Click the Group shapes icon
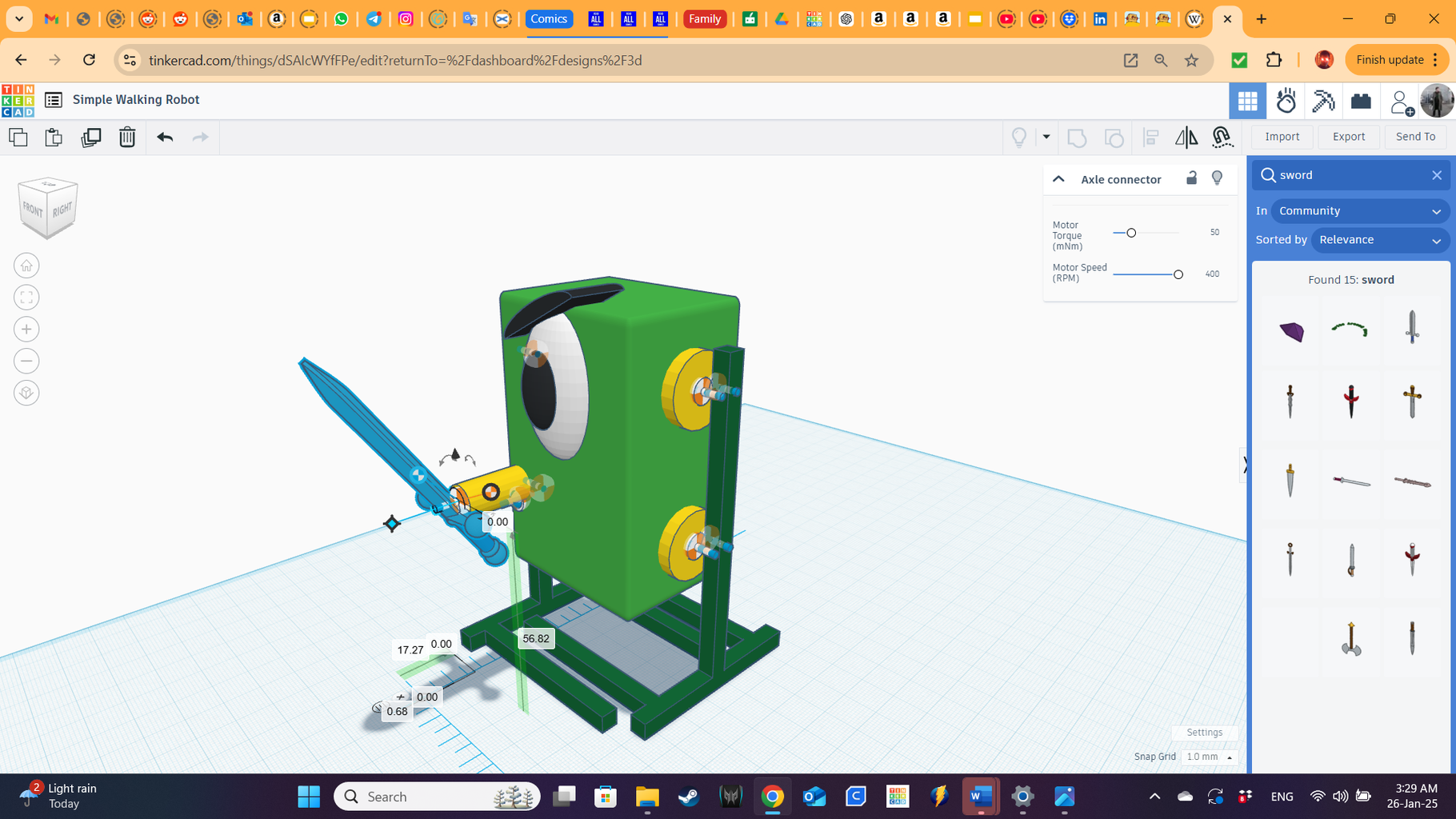The height and width of the screenshot is (819, 1456). tap(1077, 138)
